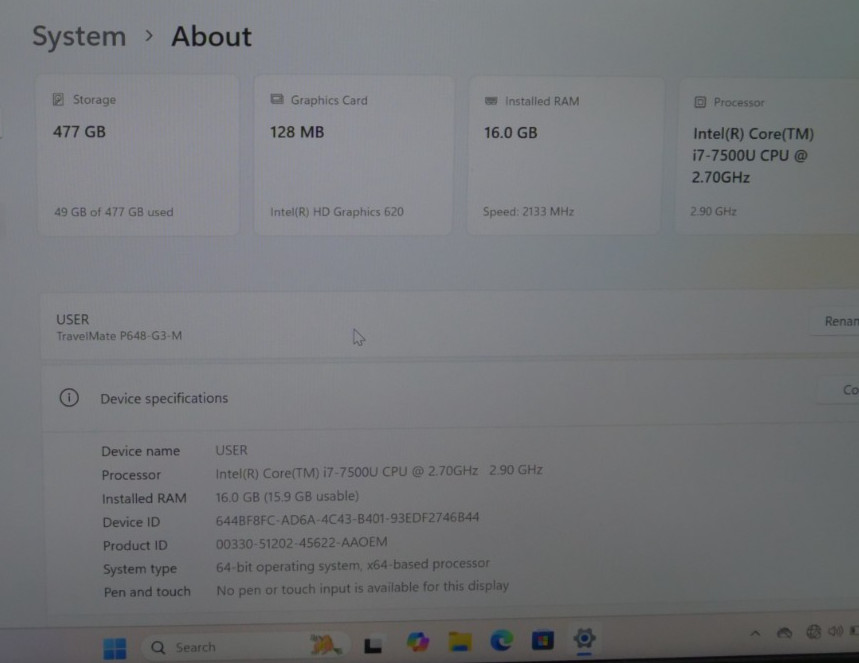Open the Storage card
This screenshot has width=859, height=663.
tap(138, 156)
